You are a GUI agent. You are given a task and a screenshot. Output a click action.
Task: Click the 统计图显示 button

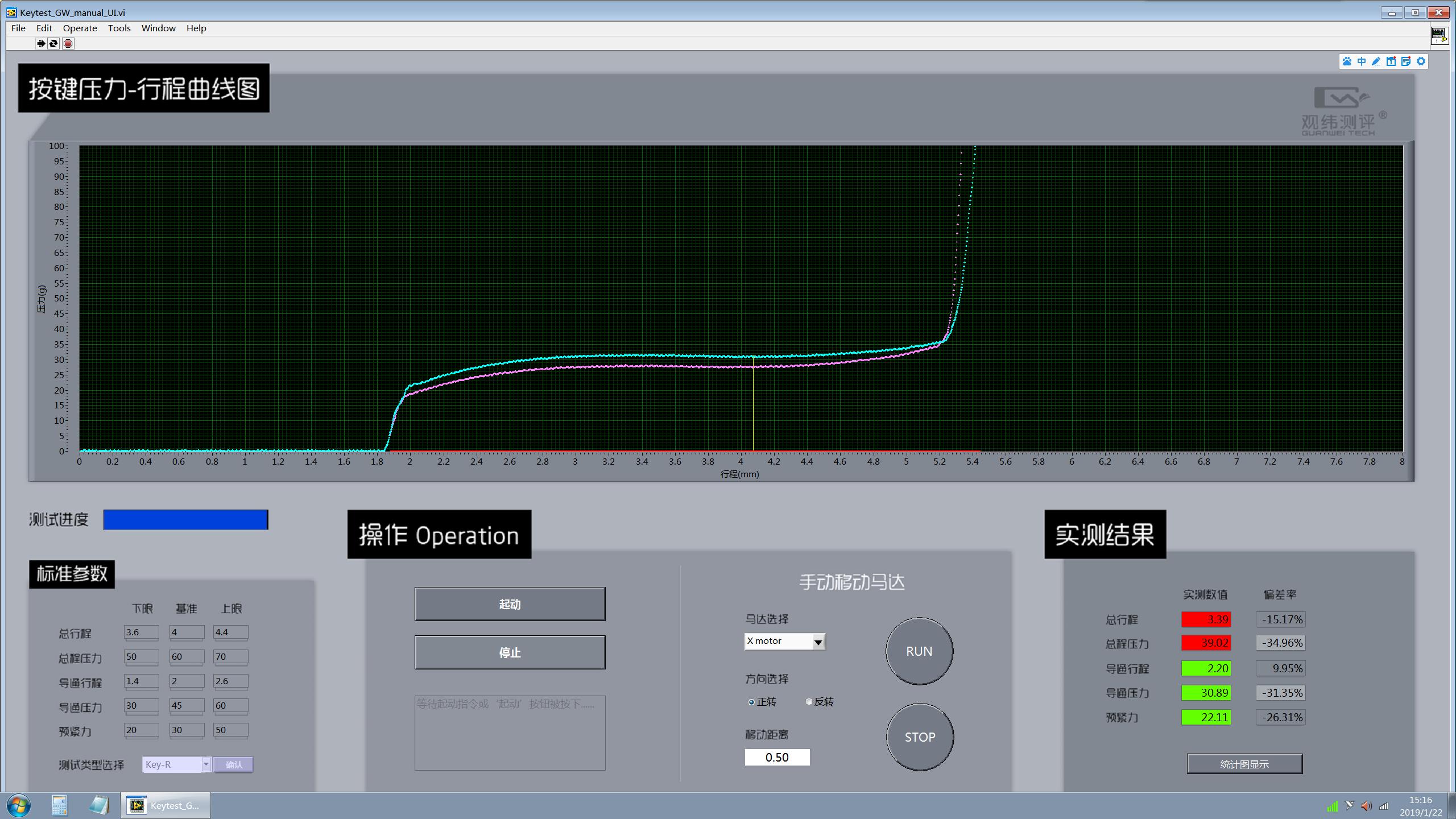pos(1244,764)
